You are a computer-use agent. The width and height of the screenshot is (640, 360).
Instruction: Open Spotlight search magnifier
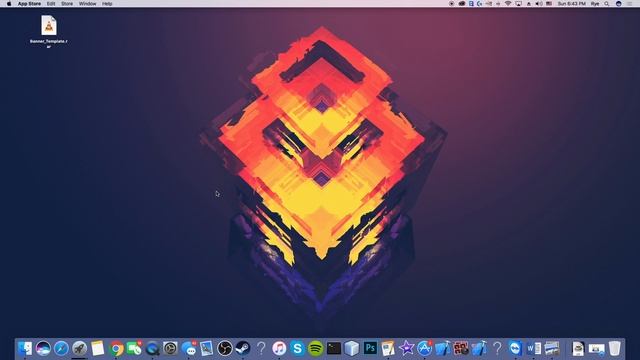(607, 4)
